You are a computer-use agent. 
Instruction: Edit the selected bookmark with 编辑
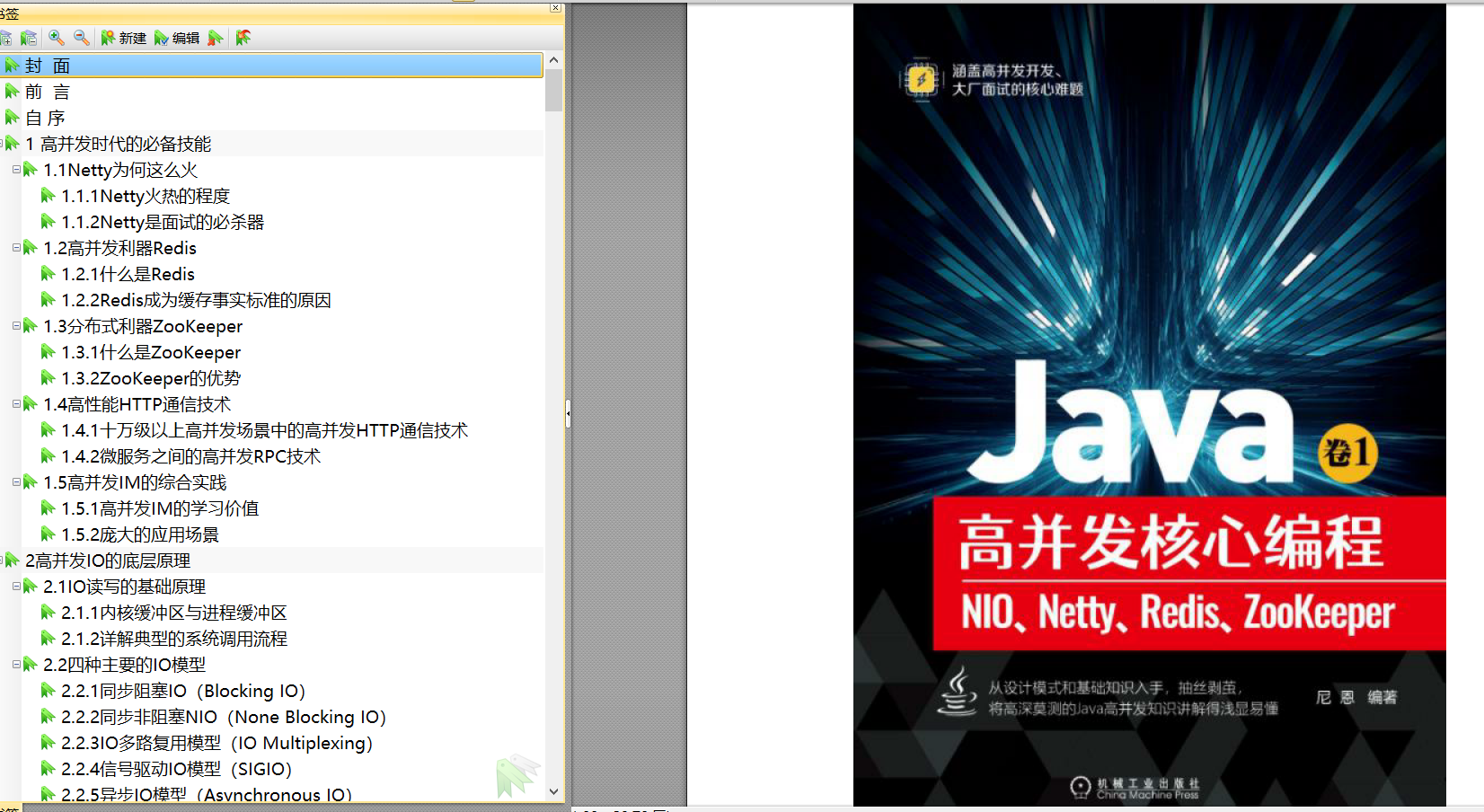(177, 38)
